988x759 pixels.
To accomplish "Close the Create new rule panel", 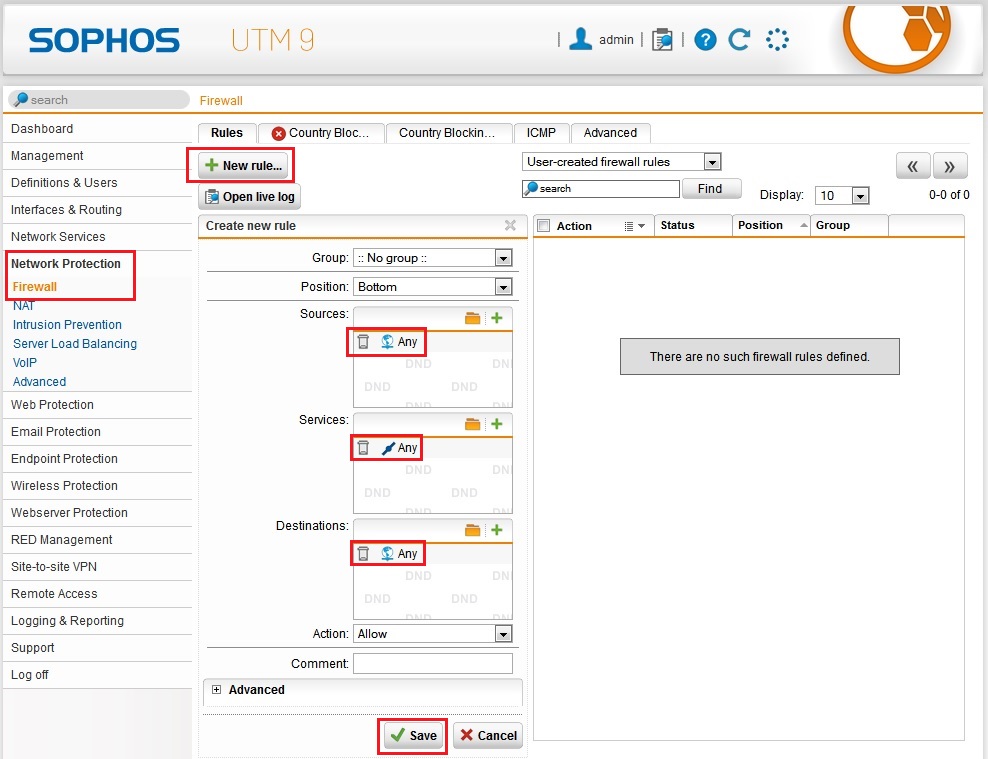I will (510, 225).
